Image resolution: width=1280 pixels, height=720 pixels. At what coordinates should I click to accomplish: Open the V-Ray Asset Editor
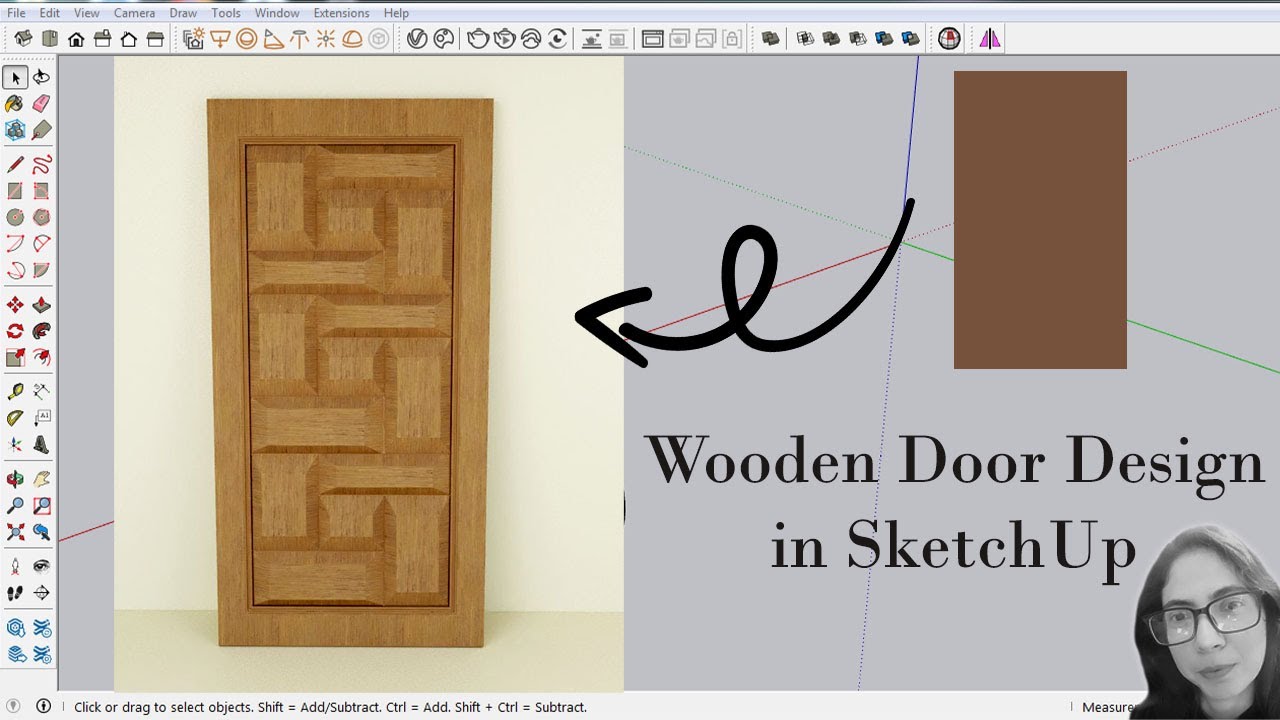pos(417,39)
